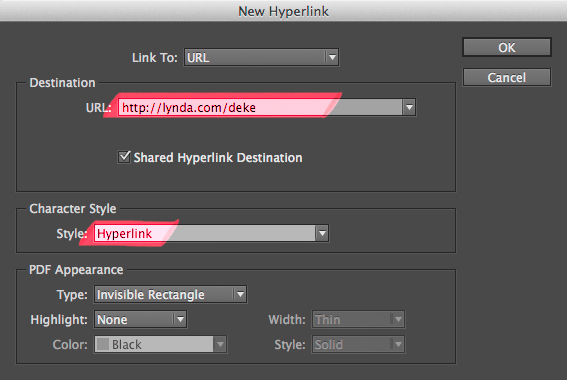The image size is (567, 380).
Task: Open the Link To dropdown
Action: click(261, 57)
